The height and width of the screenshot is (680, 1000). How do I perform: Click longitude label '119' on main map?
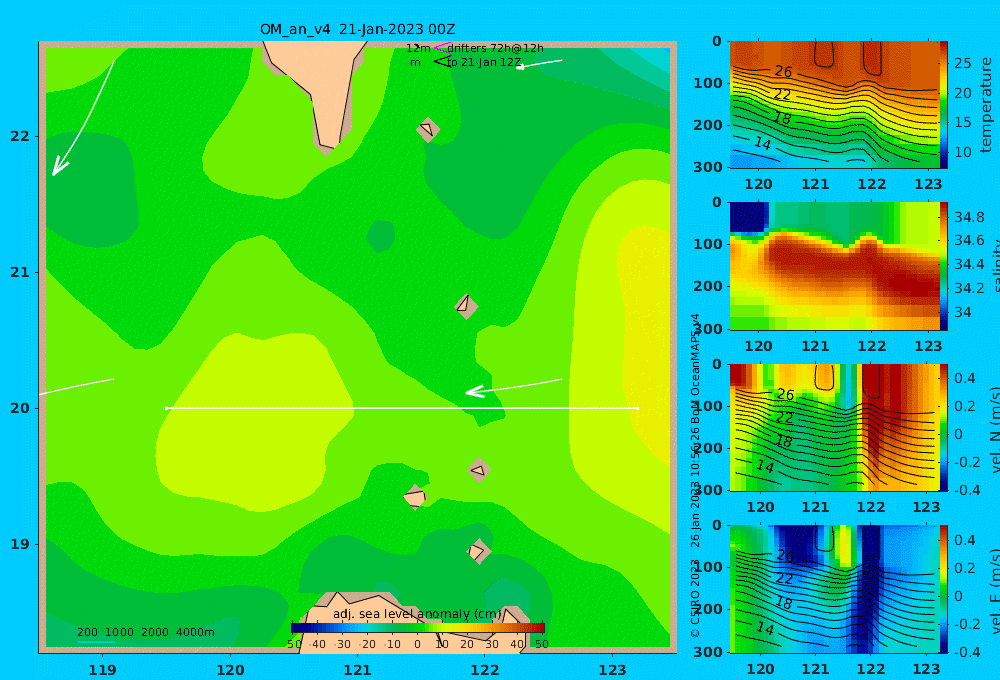(x=103, y=670)
